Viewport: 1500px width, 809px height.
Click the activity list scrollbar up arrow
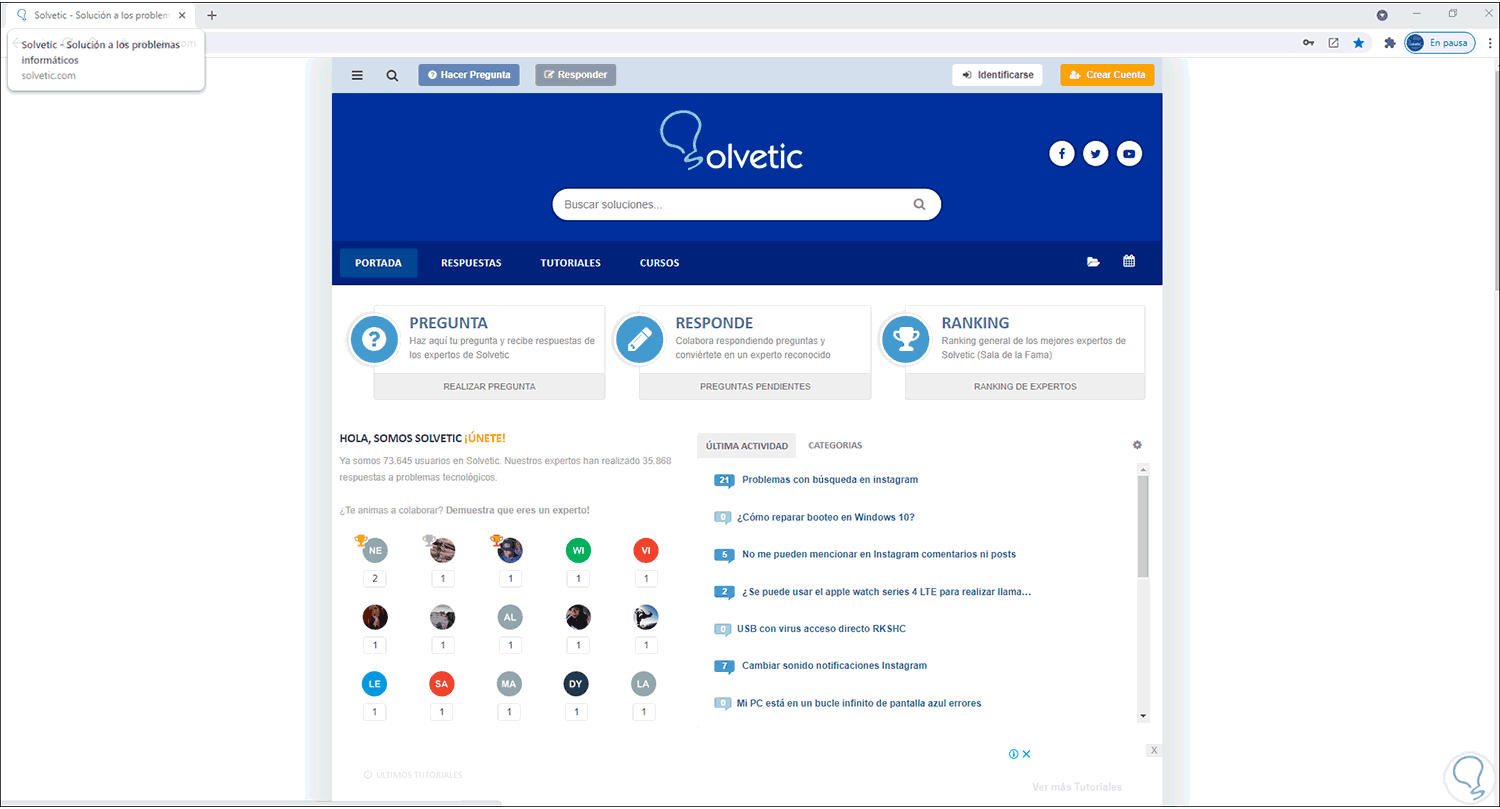tap(1143, 469)
